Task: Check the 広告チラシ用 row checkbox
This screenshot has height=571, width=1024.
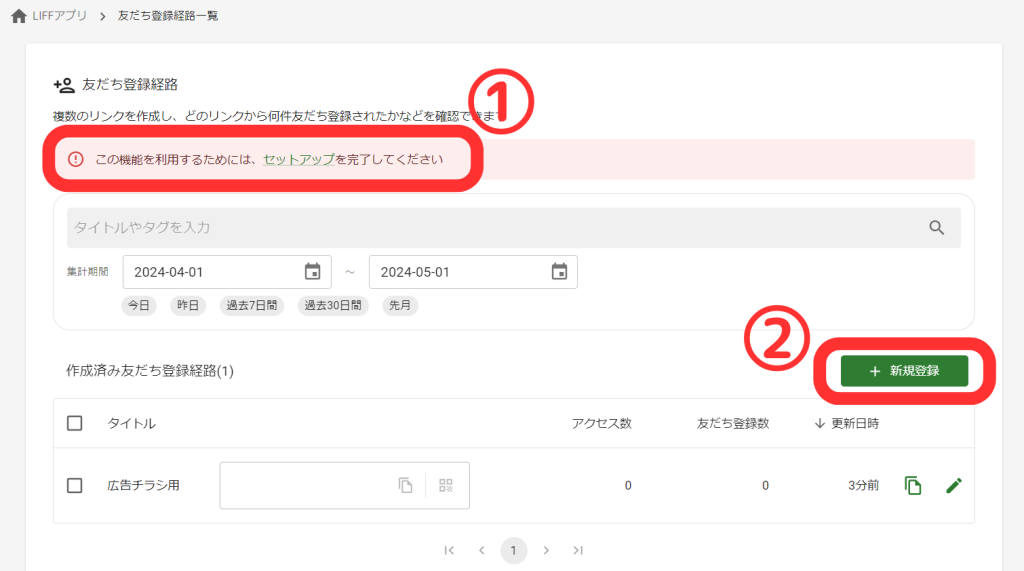Action: pyautogui.click(x=75, y=485)
